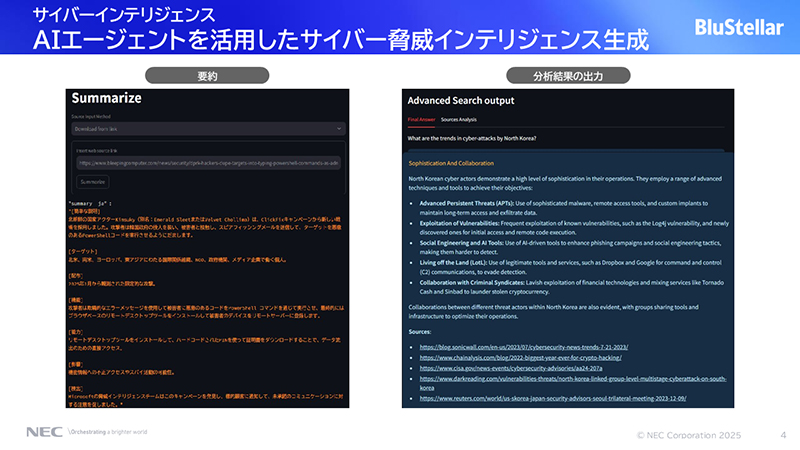Viewport: 800px width, 450px height.
Task: Switch to the Sources Analysis tab
Action: 459,119
